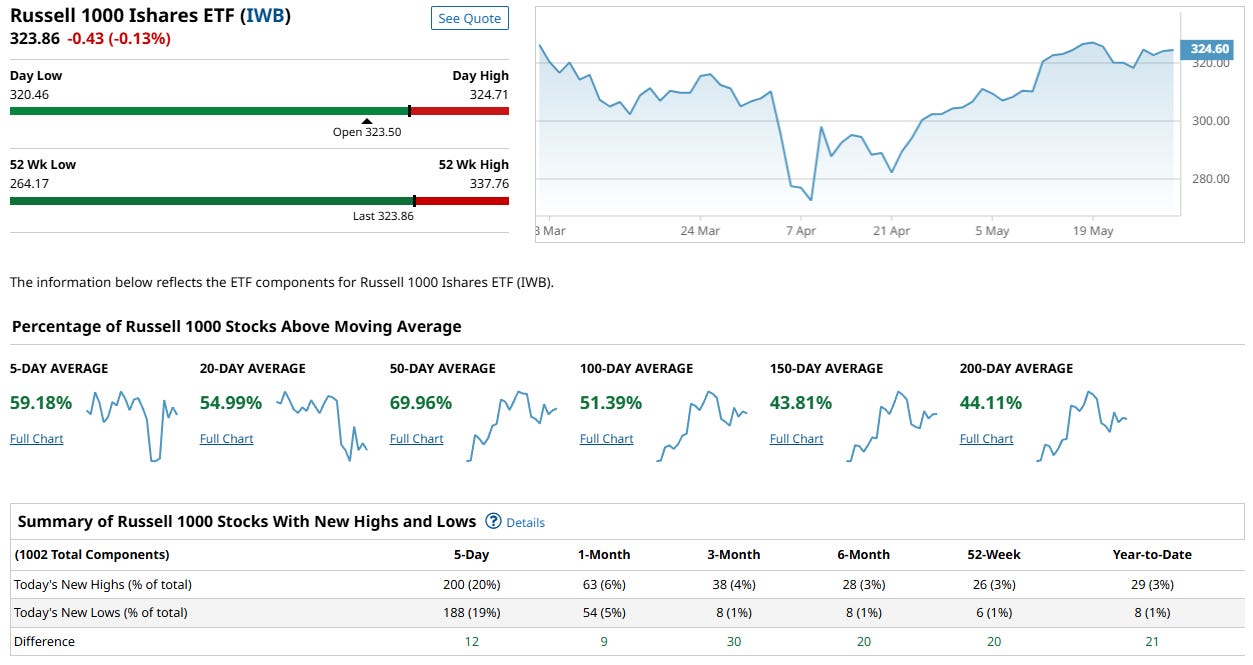
Task: Click the 300.00 level on the chart axis
Action: pyautogui.click(x=1210, y=121)
